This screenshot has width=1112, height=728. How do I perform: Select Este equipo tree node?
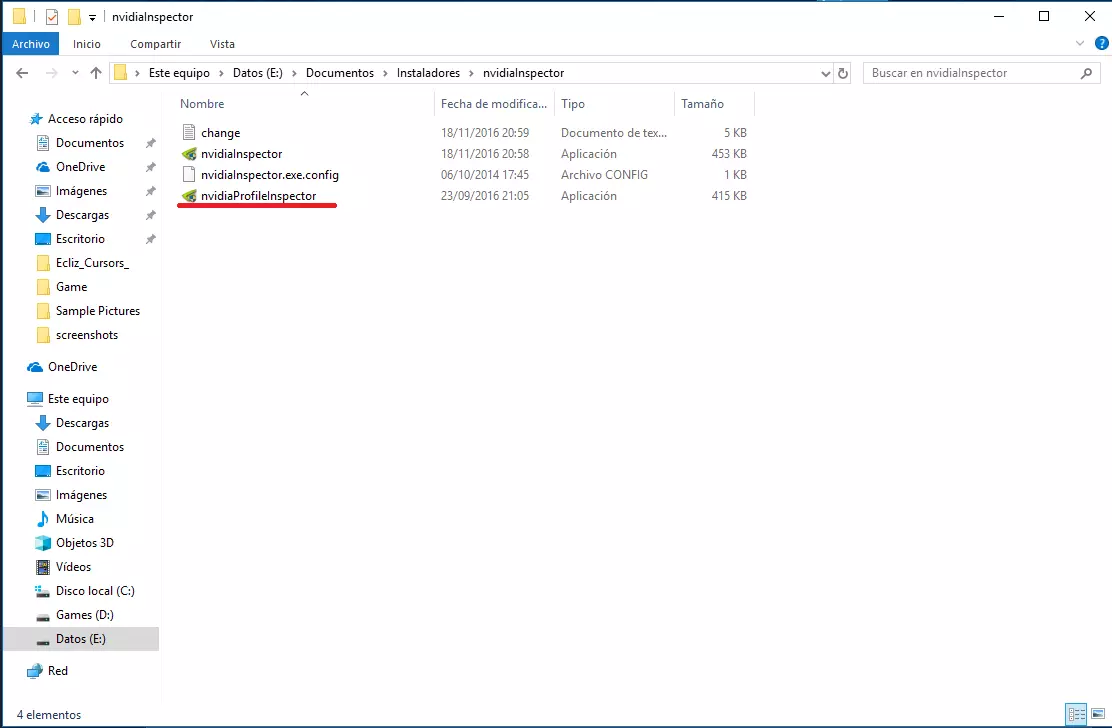[x=78, y=399]
